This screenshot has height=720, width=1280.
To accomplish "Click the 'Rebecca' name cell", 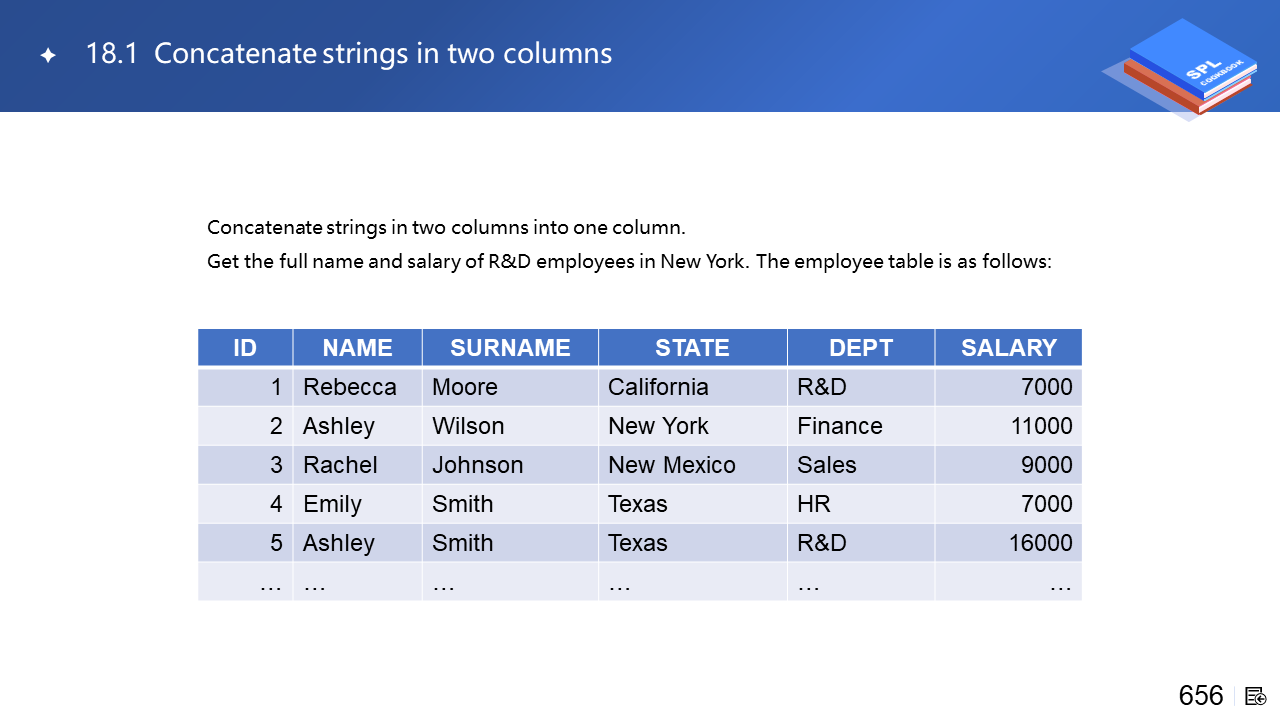I will (350, 387).
